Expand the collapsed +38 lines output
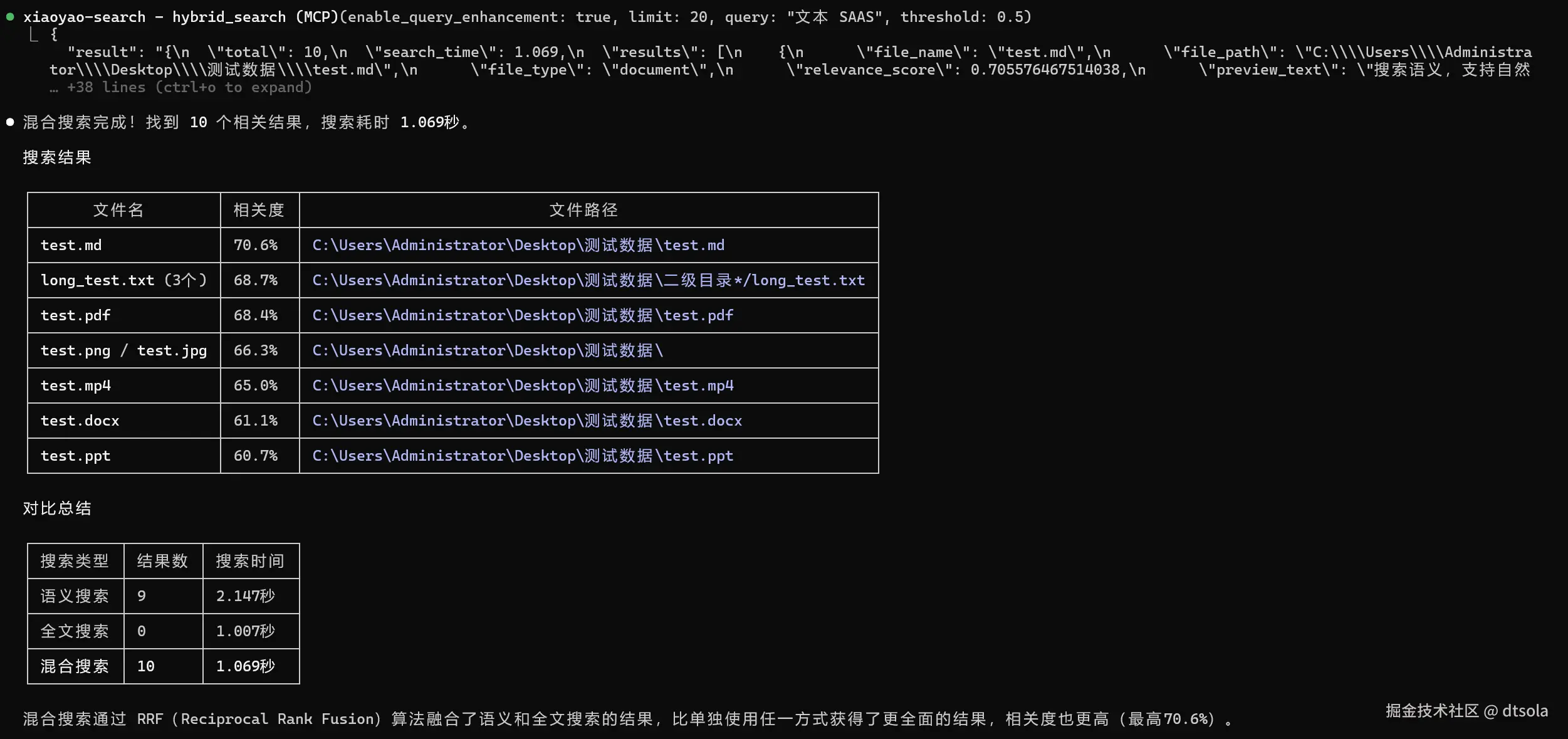Viewport: 1568px width, 739px height. coord(180,87)
